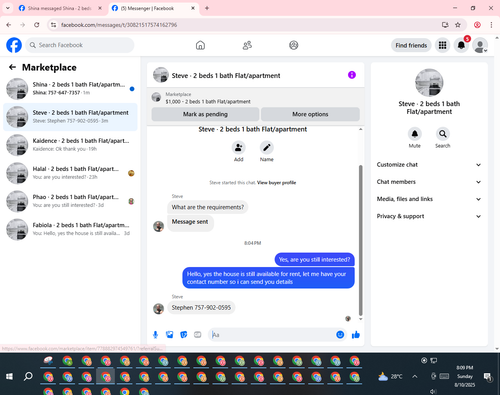Image resolution: width=500 pixels, height=395 pixels.
Task: Open Kaidence's Marketplace conversation
Action: click(x=70, y=145)
